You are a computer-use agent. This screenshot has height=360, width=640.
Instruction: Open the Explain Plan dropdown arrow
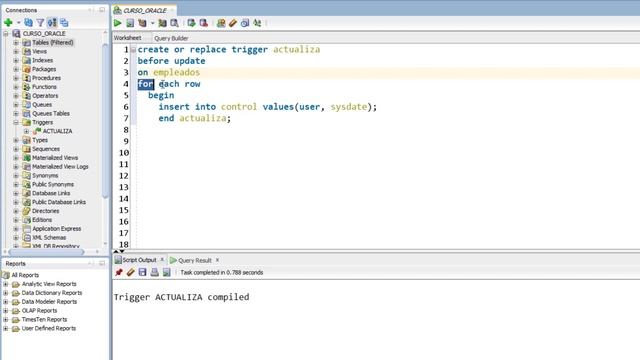tap(152, 23)
